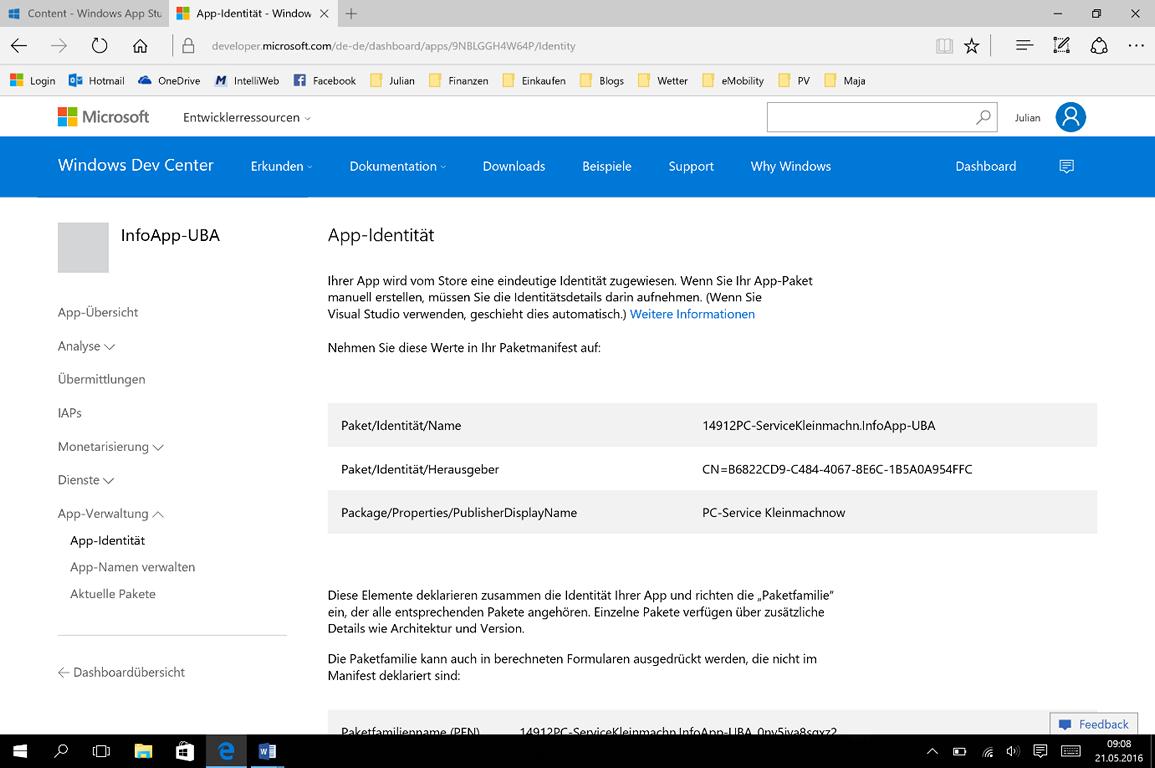
Task: Open Task View on the taskbar
Action: pos(102,751)
